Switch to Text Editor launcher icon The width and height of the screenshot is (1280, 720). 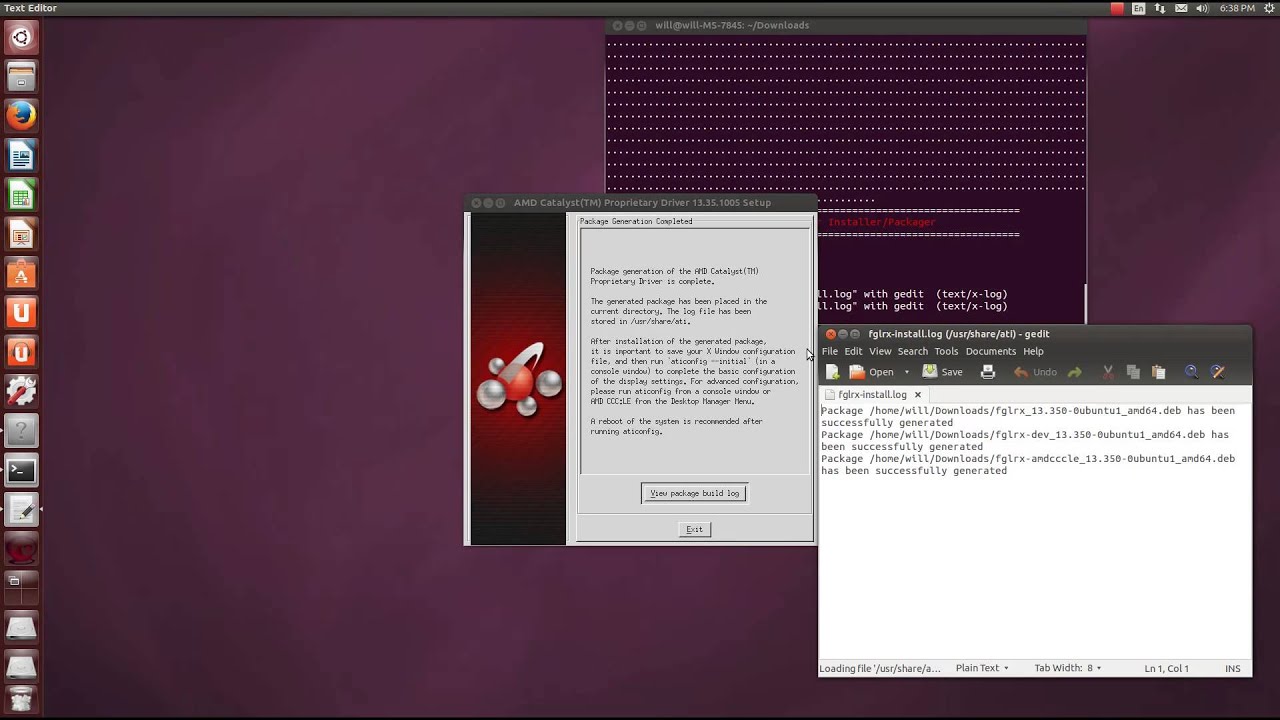pos(21,510)
